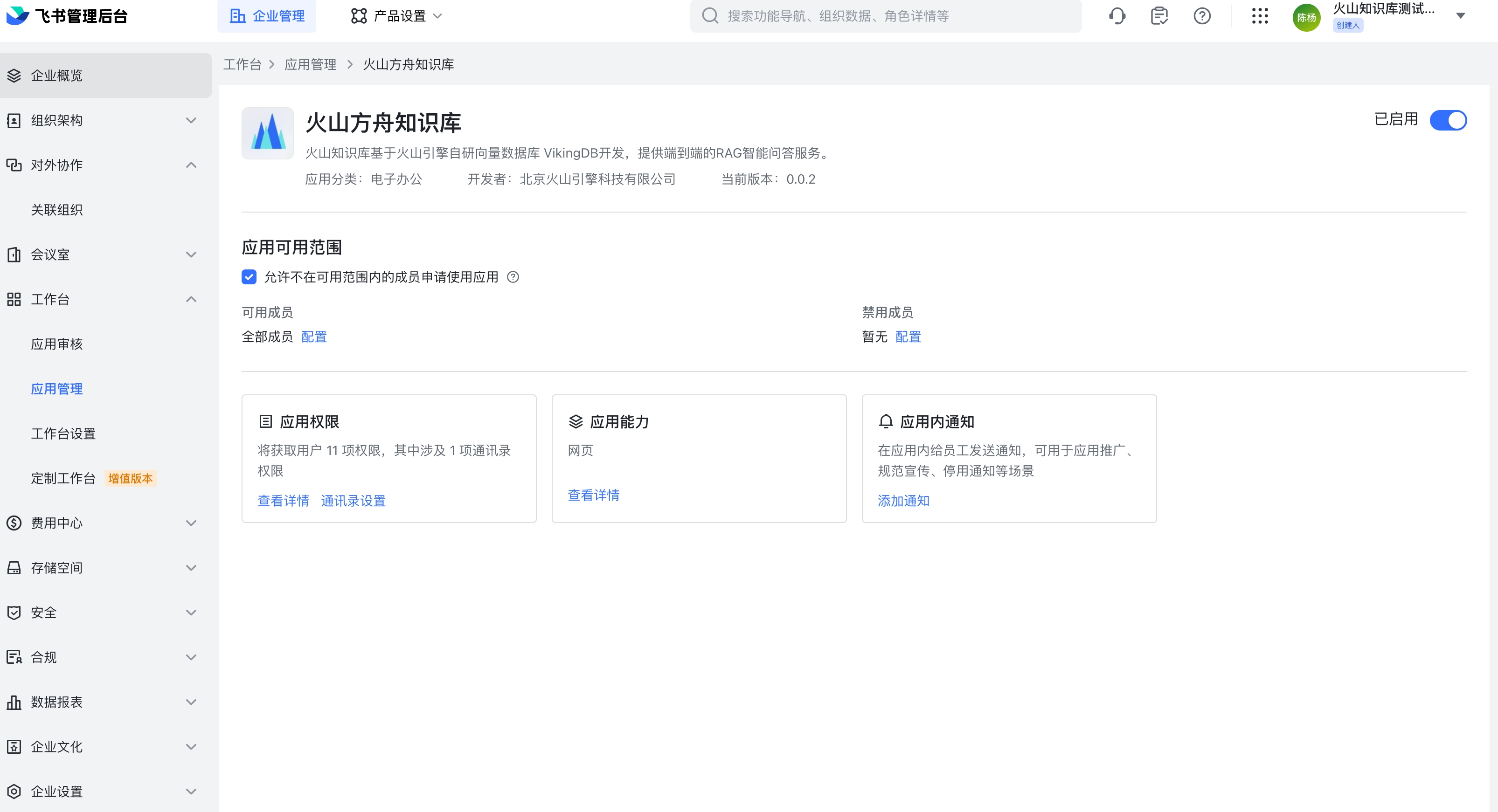Click the 增值版本 badge

(130, 478)
